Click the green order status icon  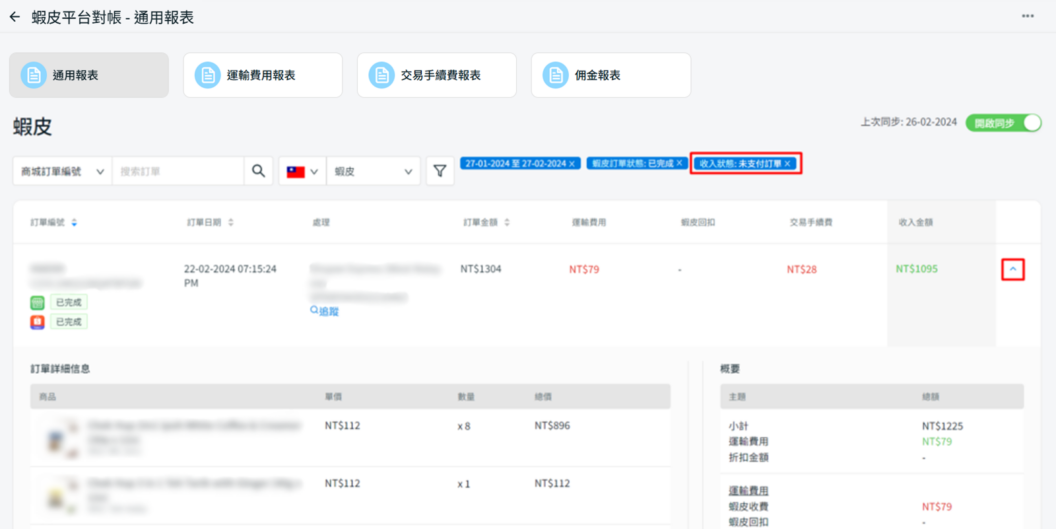pyautogui.click(x=38, y=302)
